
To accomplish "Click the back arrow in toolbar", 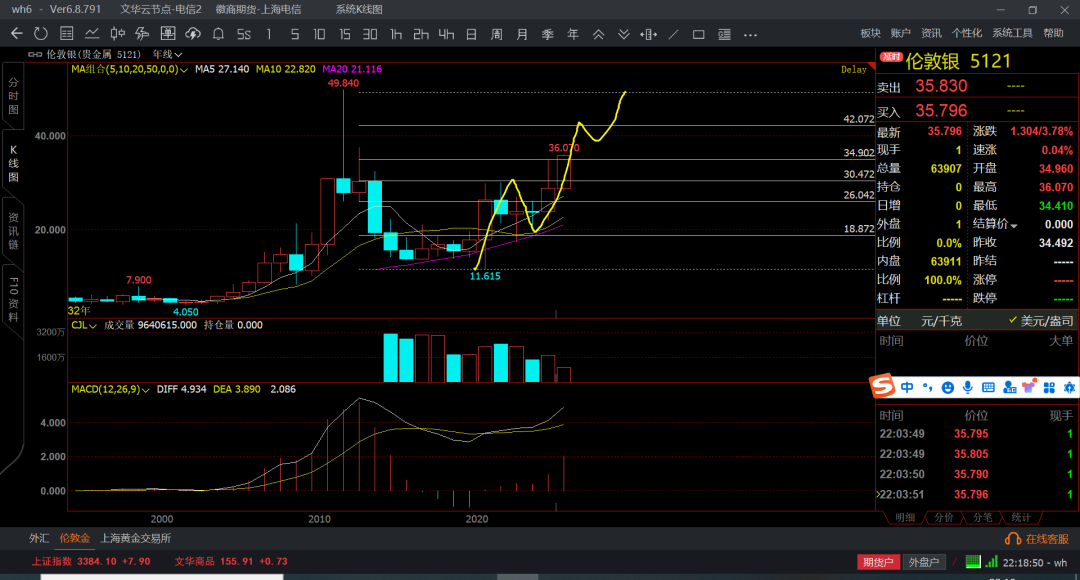I will [17, 34].
